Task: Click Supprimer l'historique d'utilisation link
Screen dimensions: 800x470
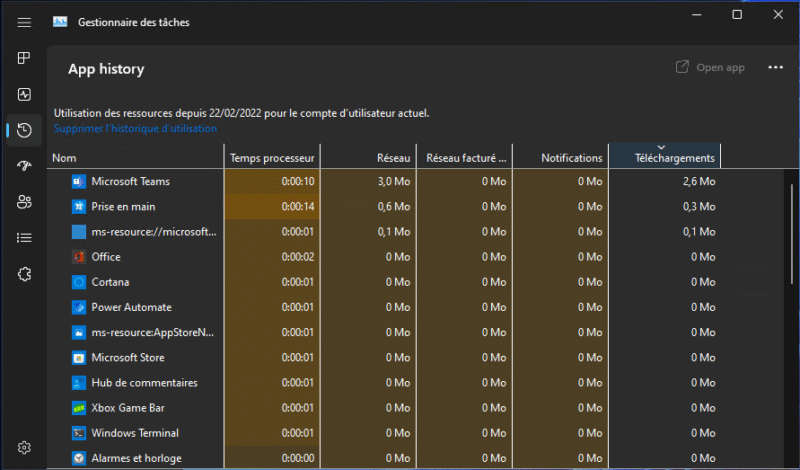Action: click(135, 129)
